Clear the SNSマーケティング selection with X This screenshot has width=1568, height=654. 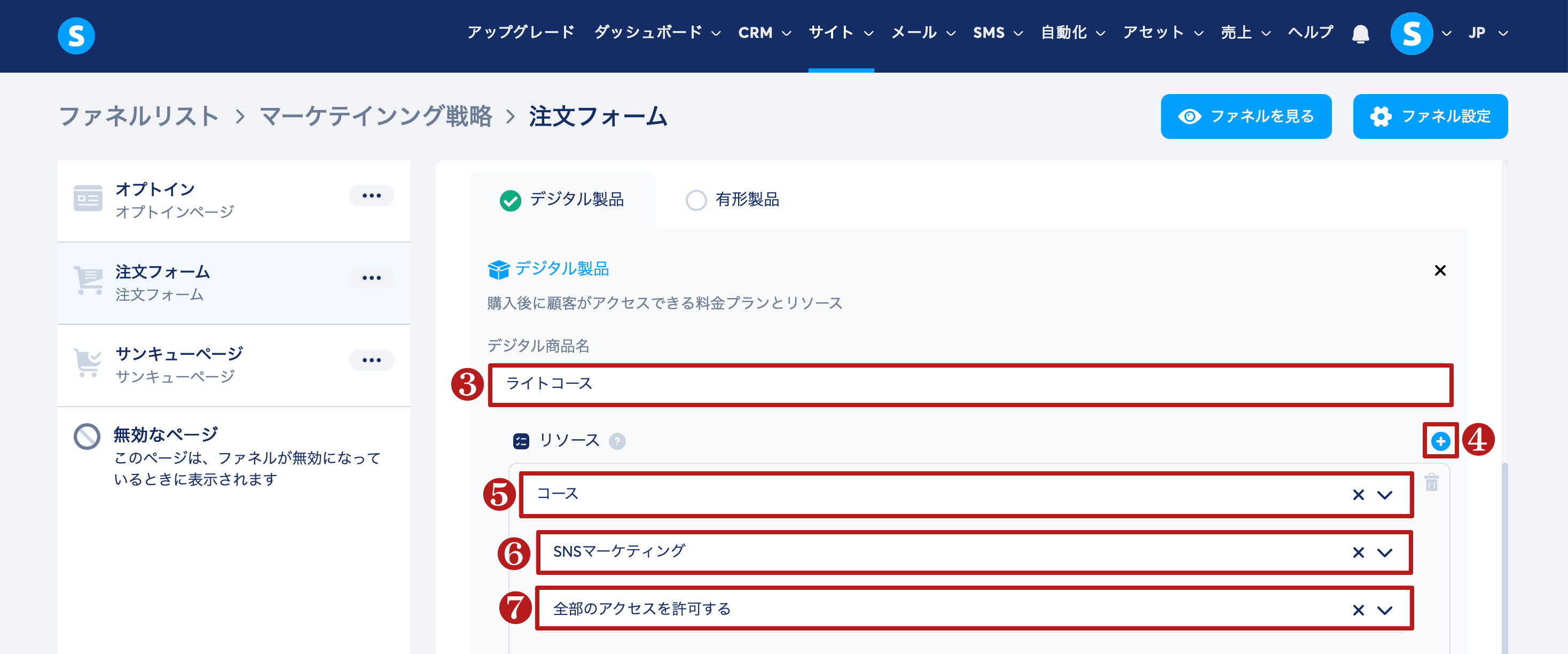(x=1358, y=552)
